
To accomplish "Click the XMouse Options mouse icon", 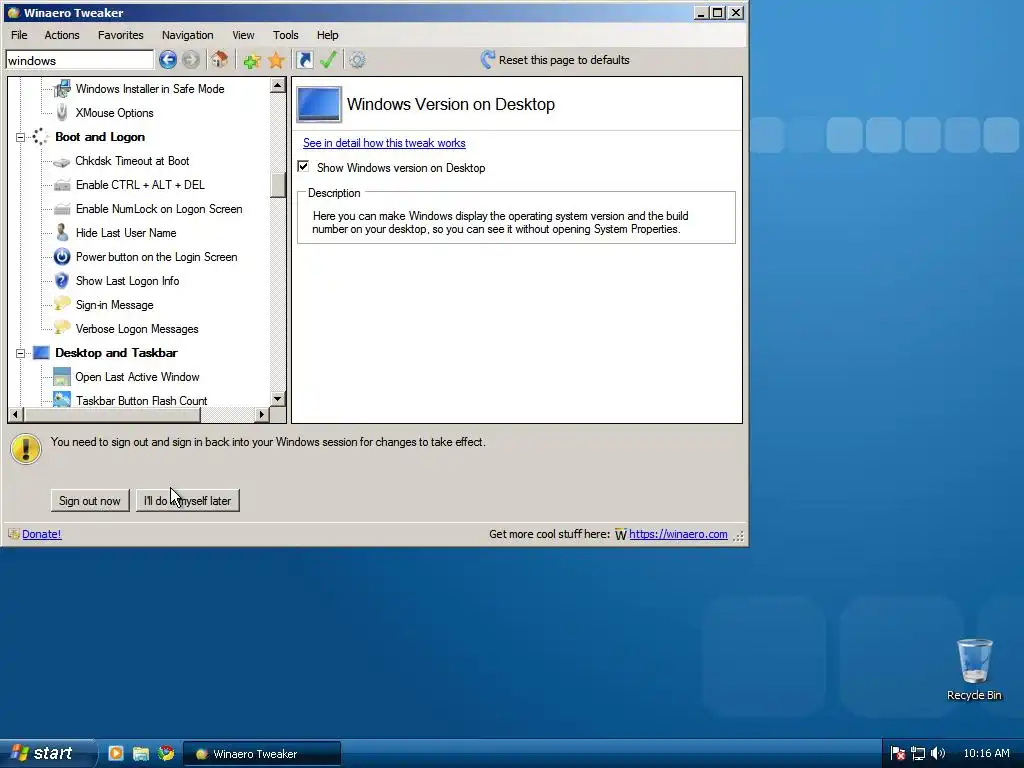I will pos(62,112).
